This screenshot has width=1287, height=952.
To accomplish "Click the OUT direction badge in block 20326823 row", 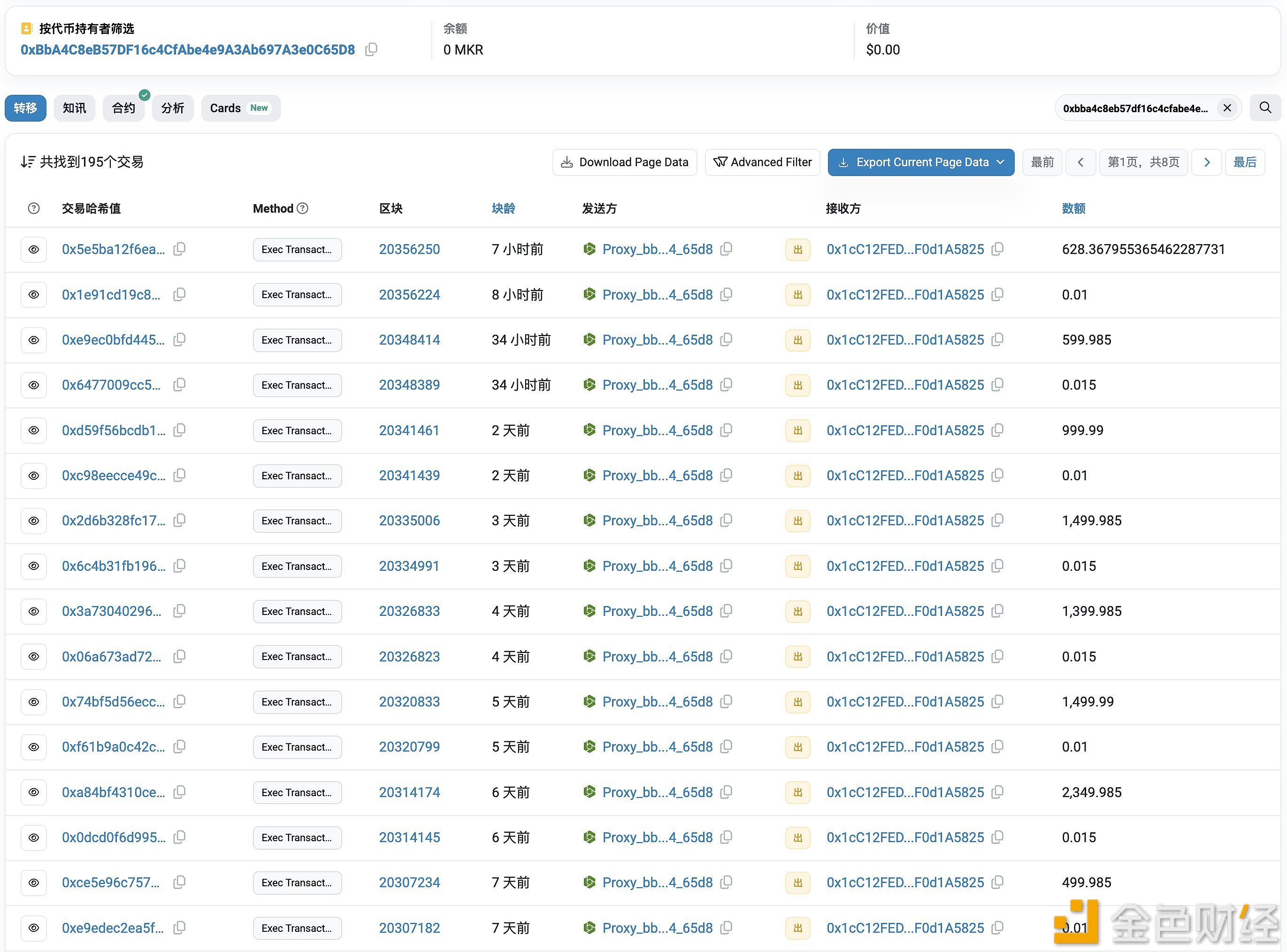I will (x=798, y=657).
